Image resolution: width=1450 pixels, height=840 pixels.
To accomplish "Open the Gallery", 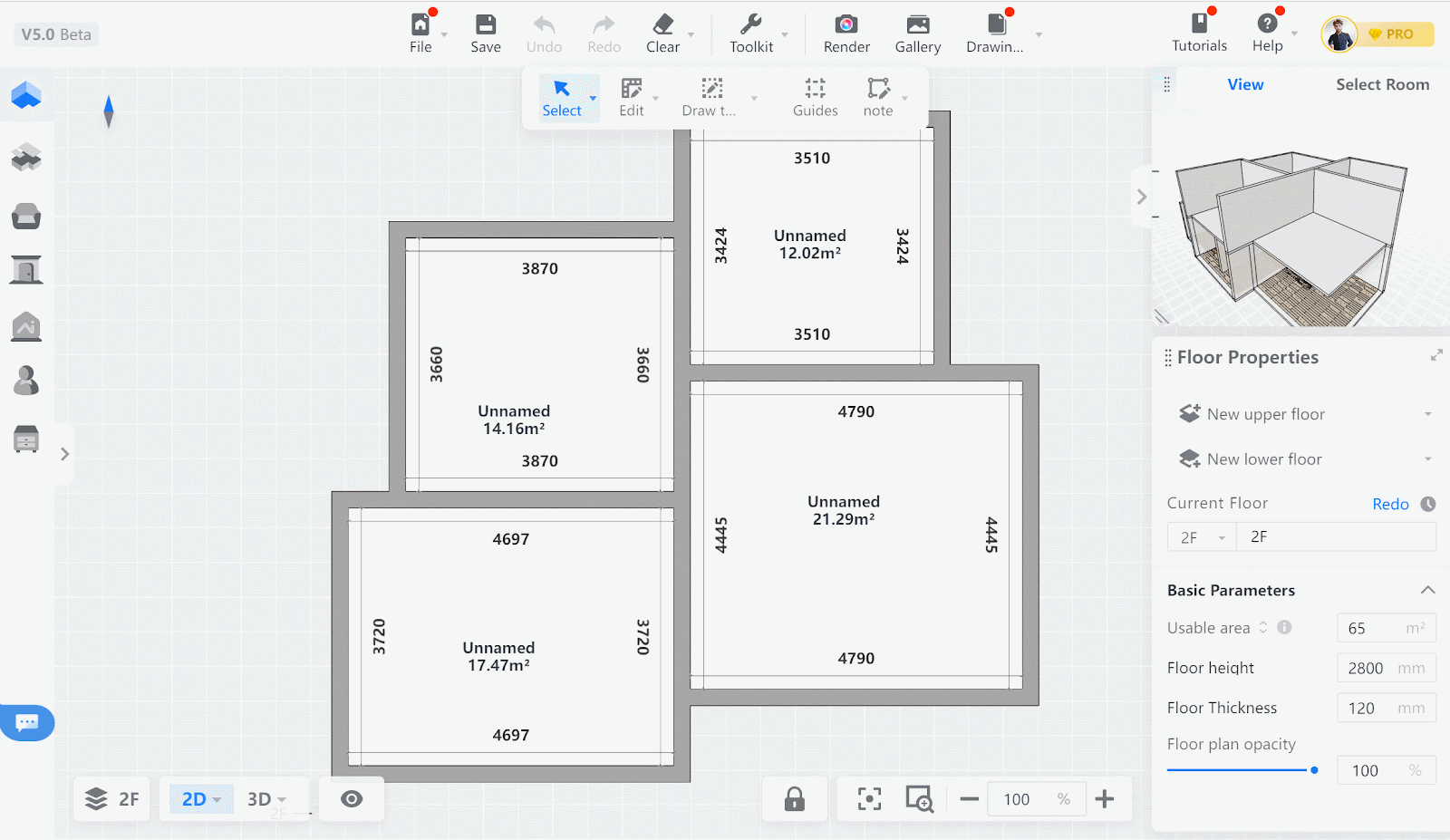I will [917, 34].
